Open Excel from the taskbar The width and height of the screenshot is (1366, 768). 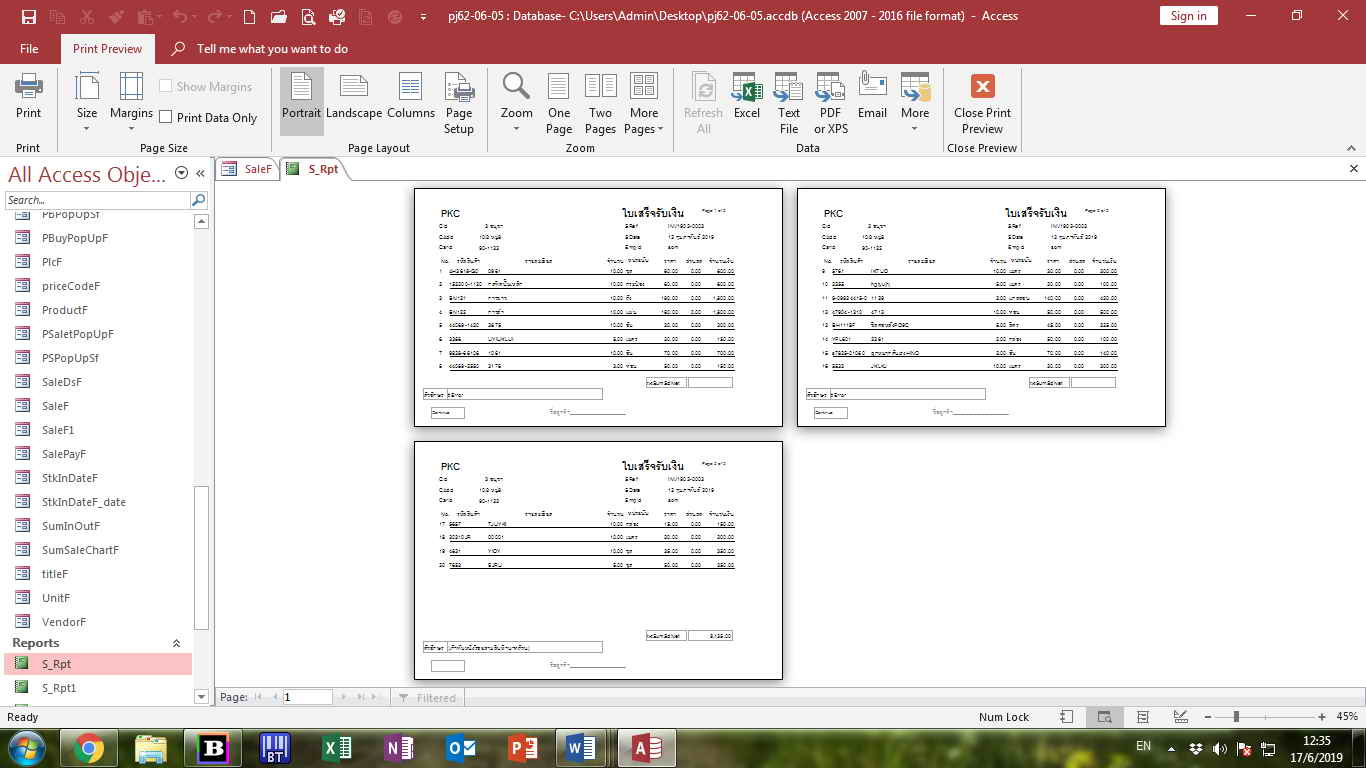click(x=337, y=748)
